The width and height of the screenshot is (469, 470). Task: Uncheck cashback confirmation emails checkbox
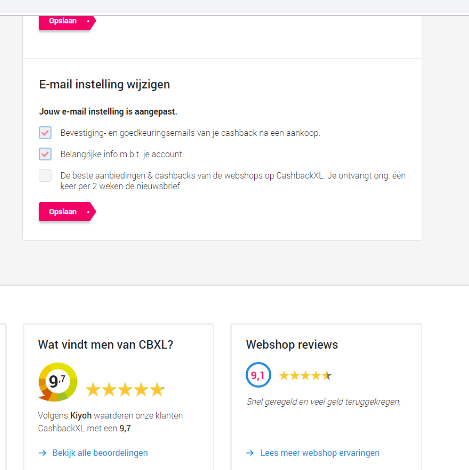[45, 132]
